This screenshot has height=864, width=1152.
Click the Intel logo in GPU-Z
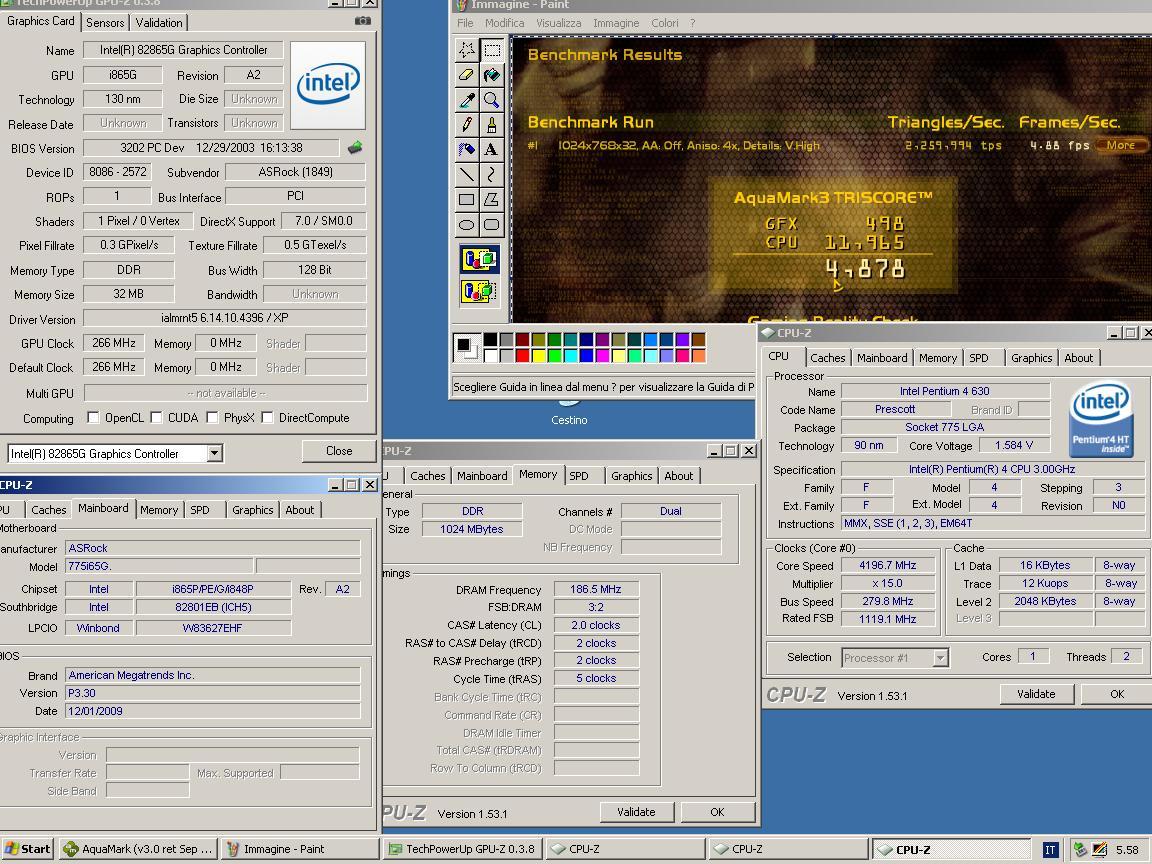click(328, 85)
